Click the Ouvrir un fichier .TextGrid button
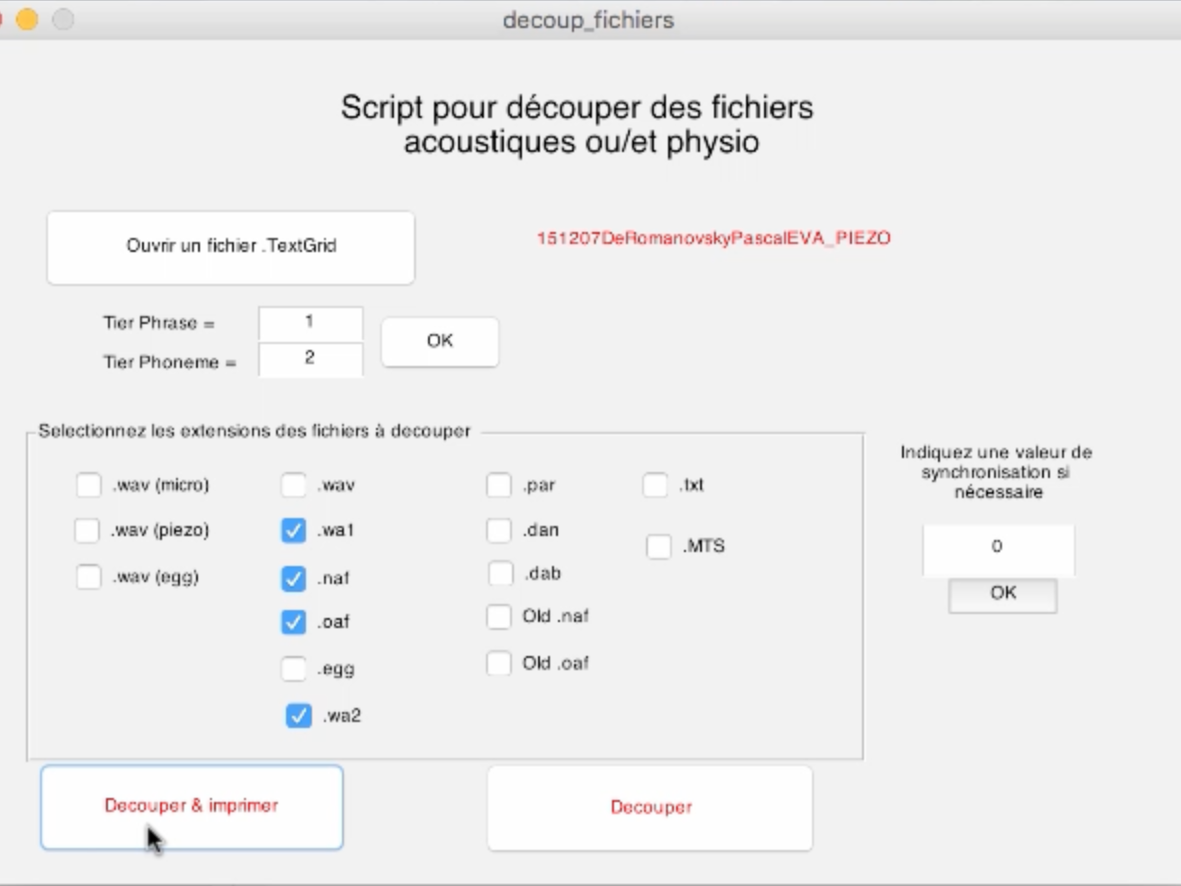The image size is (1181, 886). coord(230,247)
